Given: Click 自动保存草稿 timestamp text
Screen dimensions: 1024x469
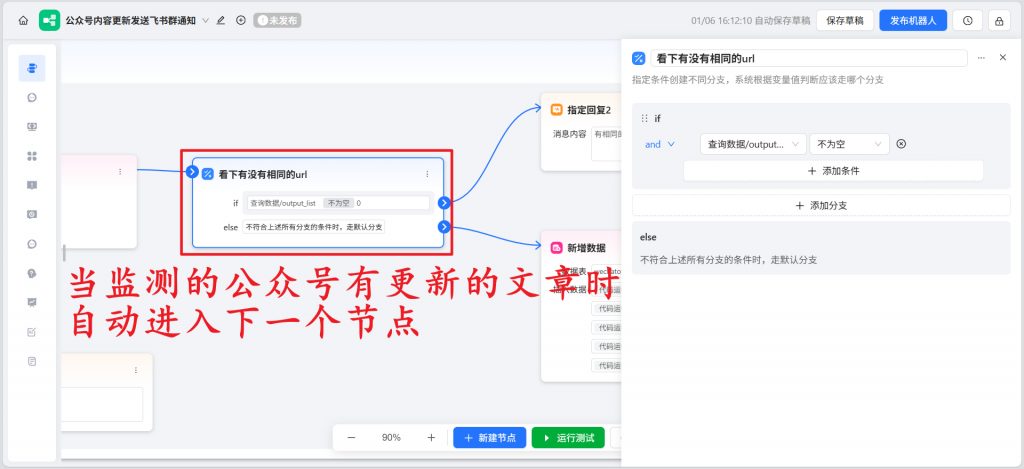Looking at the screenshot, I should click(x=750, y=20).
